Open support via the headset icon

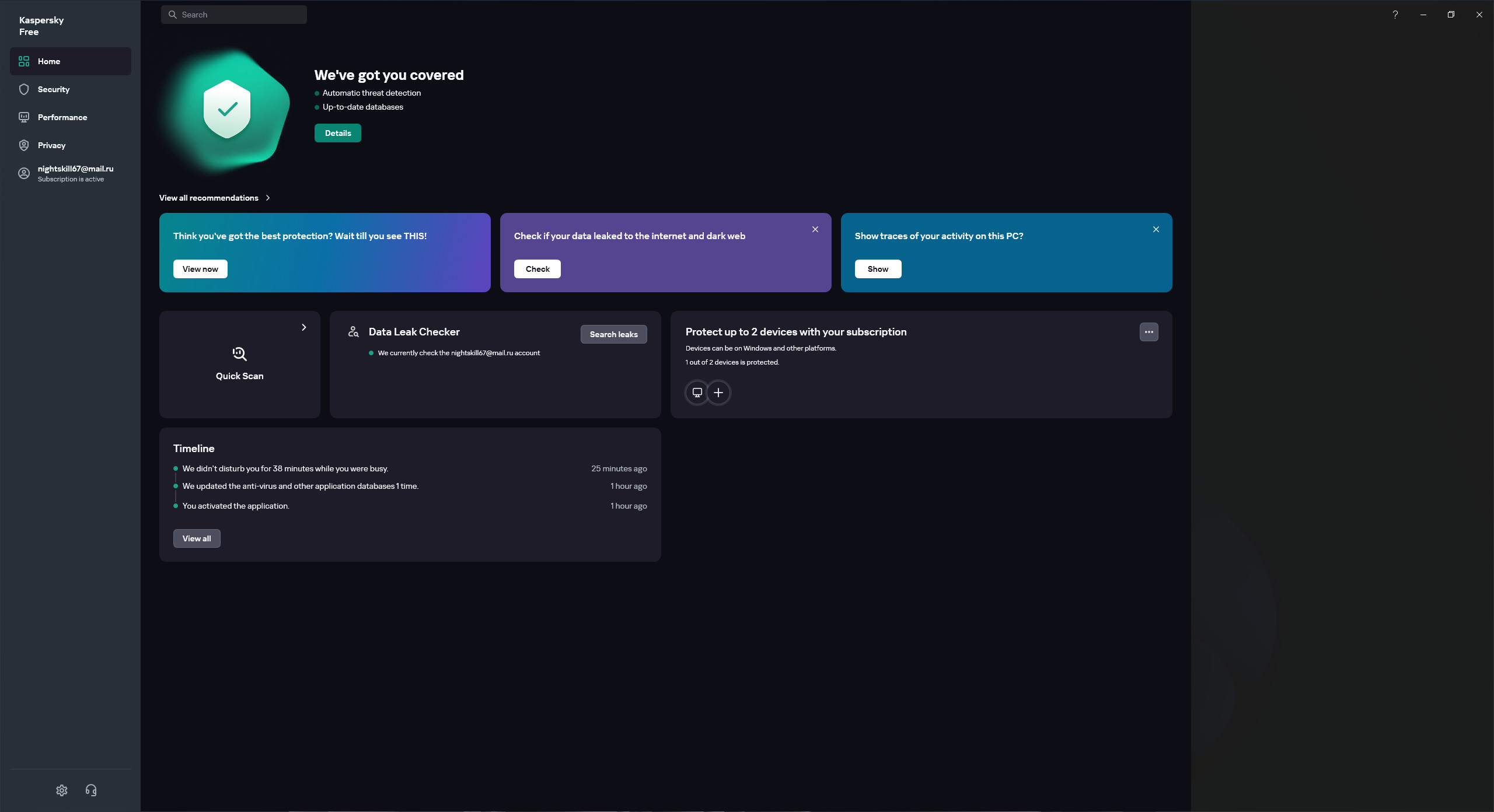click(x=91, y=790)
